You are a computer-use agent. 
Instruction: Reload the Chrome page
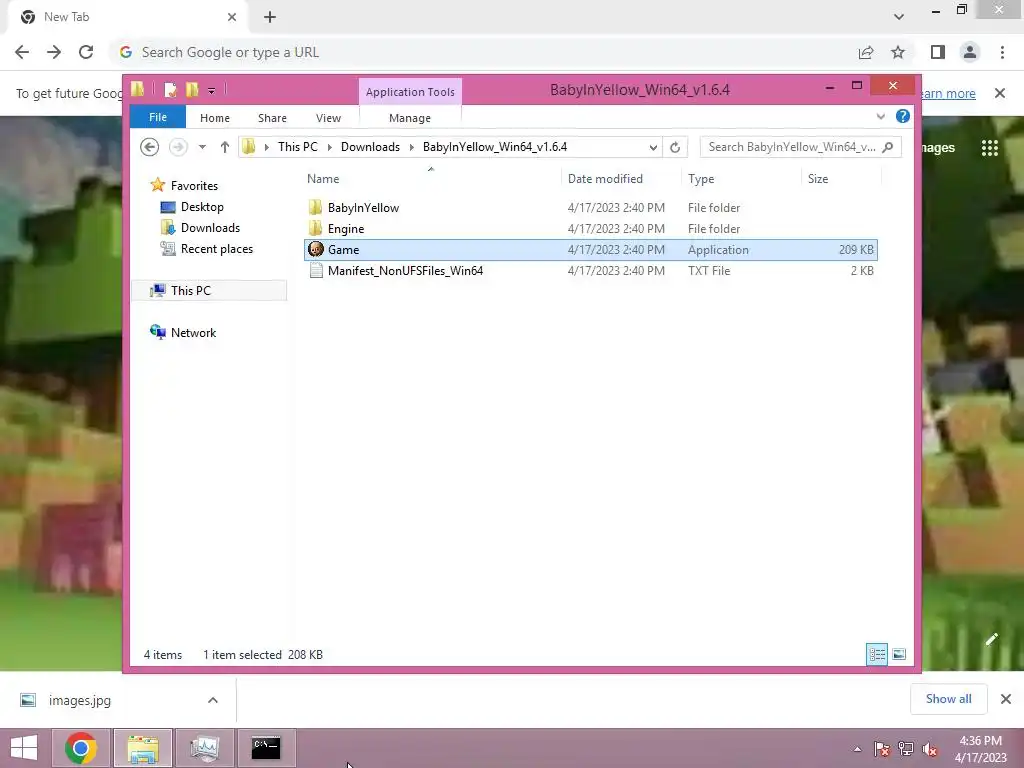pos(86,52)
